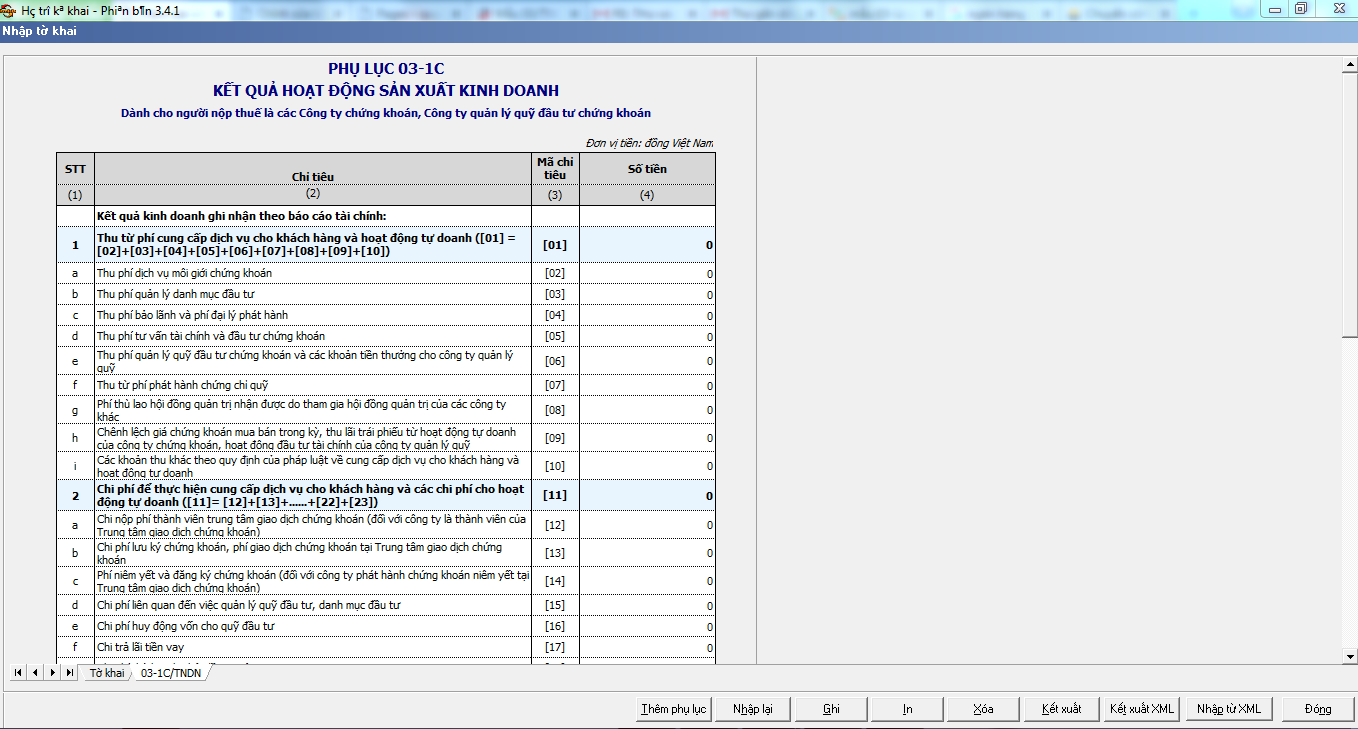
Task: Select the 03-1C/TNDN sheet tab
Action: 171,673
